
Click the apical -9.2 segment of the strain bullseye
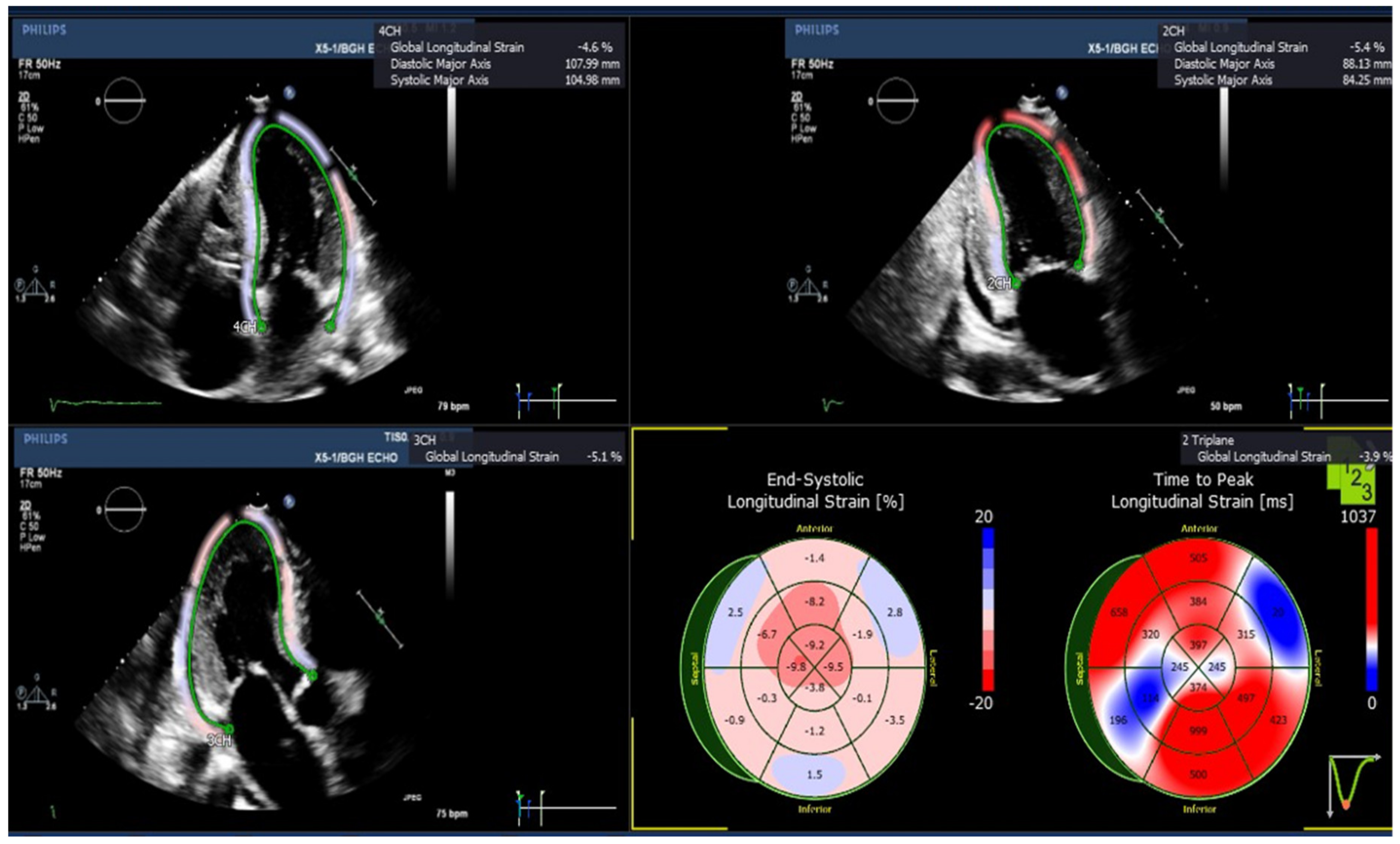814,646
